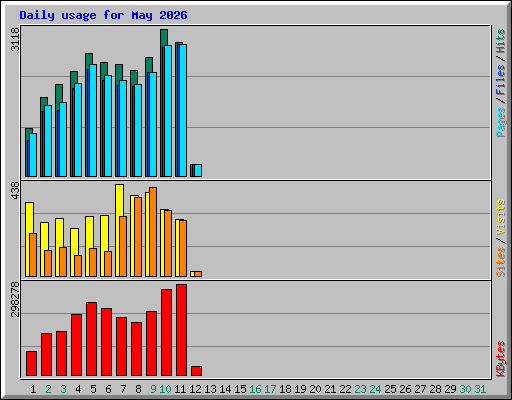Click day 14 on the x-axis
This screenshot has height=400, width=512.
pos(225,389)
